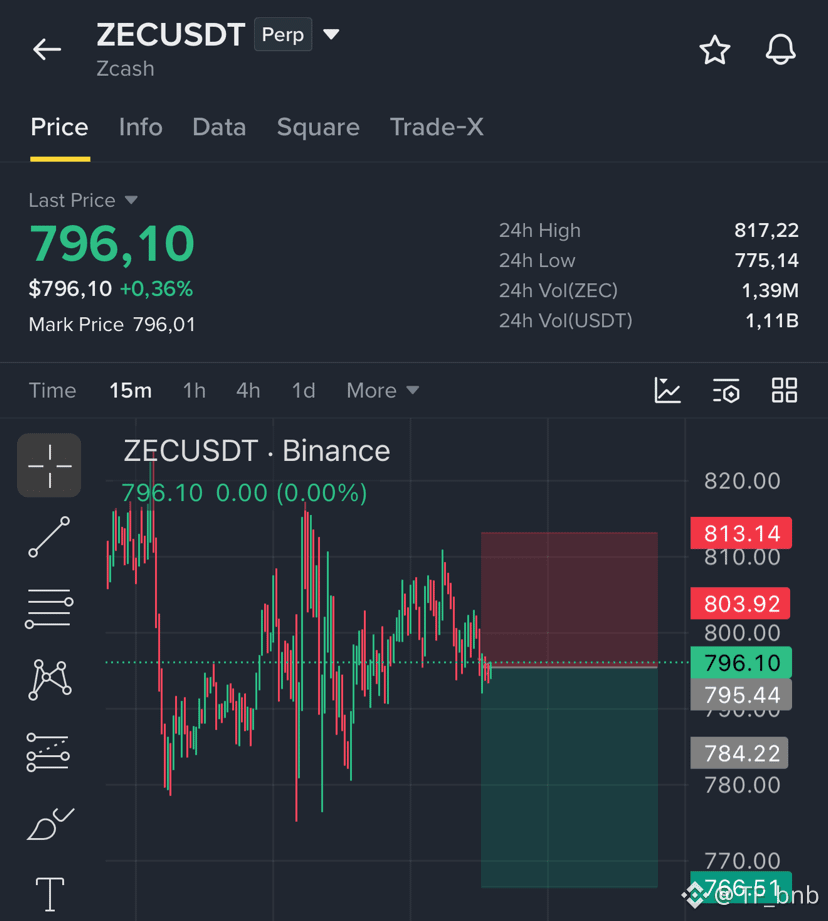Click the Perp contract badge
828x921 pixels.
(282, 35)
